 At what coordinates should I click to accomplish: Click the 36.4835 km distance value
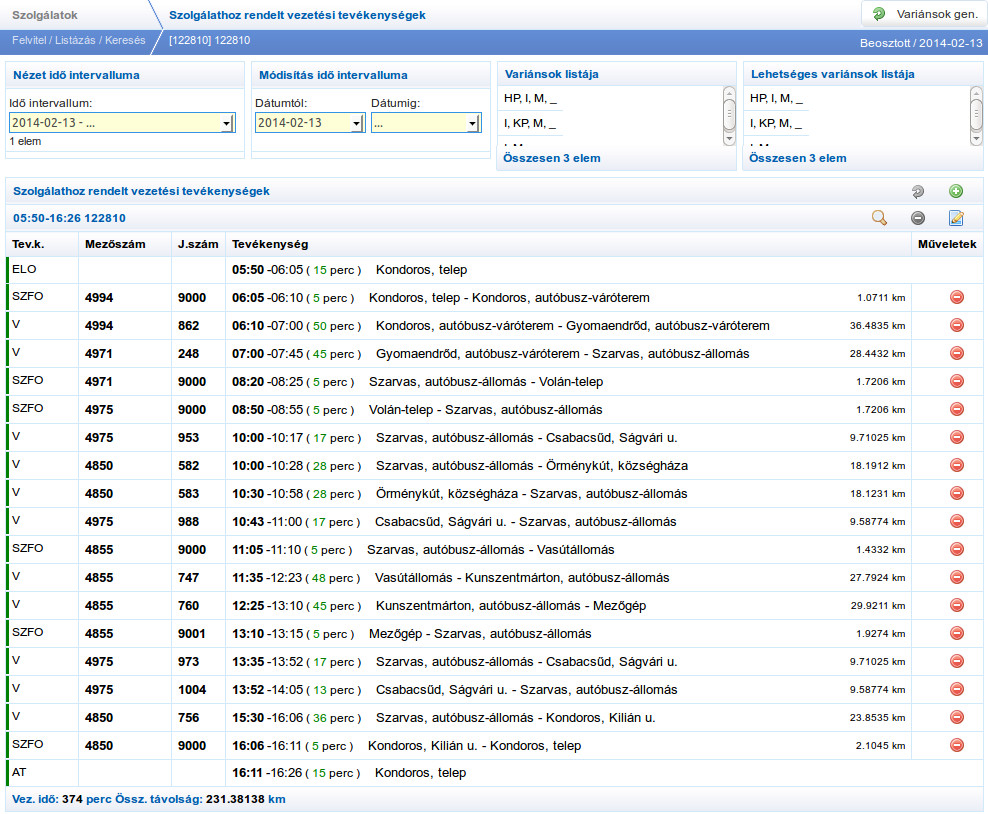pos(877,326)
